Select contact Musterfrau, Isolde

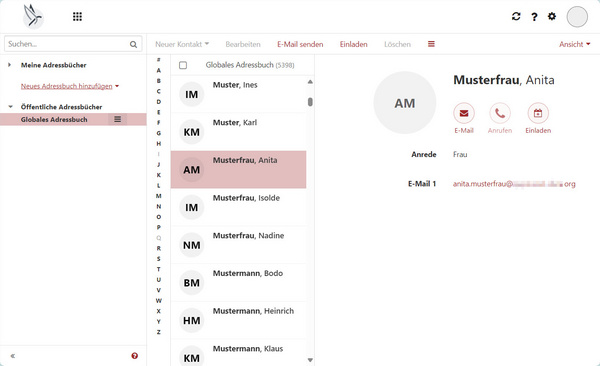[x=238, y=208]
